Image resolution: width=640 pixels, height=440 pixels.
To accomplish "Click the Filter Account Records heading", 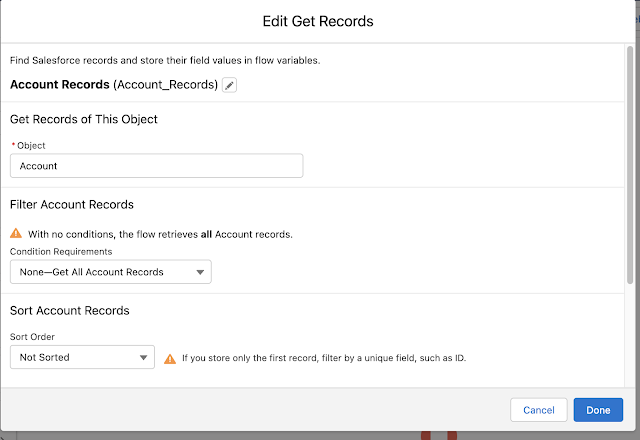I will click(x=72, y=205).
